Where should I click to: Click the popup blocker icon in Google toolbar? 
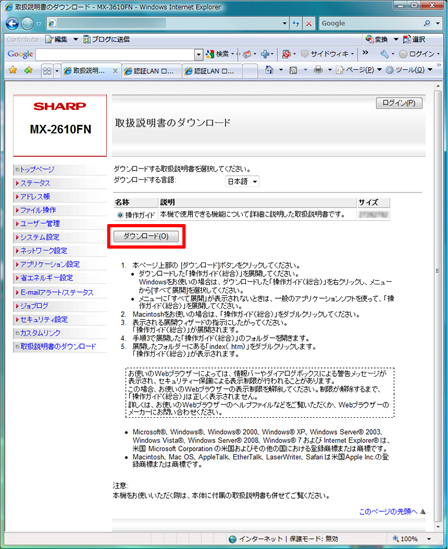click(x=286, y=54)
